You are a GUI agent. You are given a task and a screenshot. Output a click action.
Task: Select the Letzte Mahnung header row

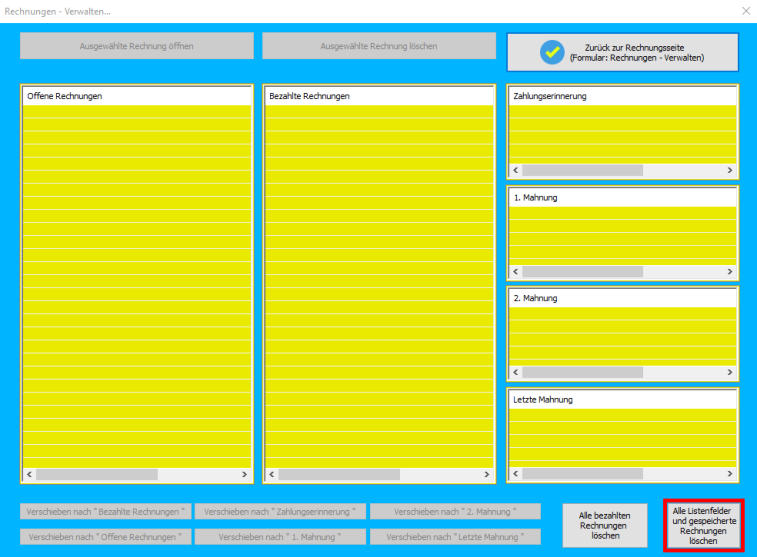[x=622, y=400]
